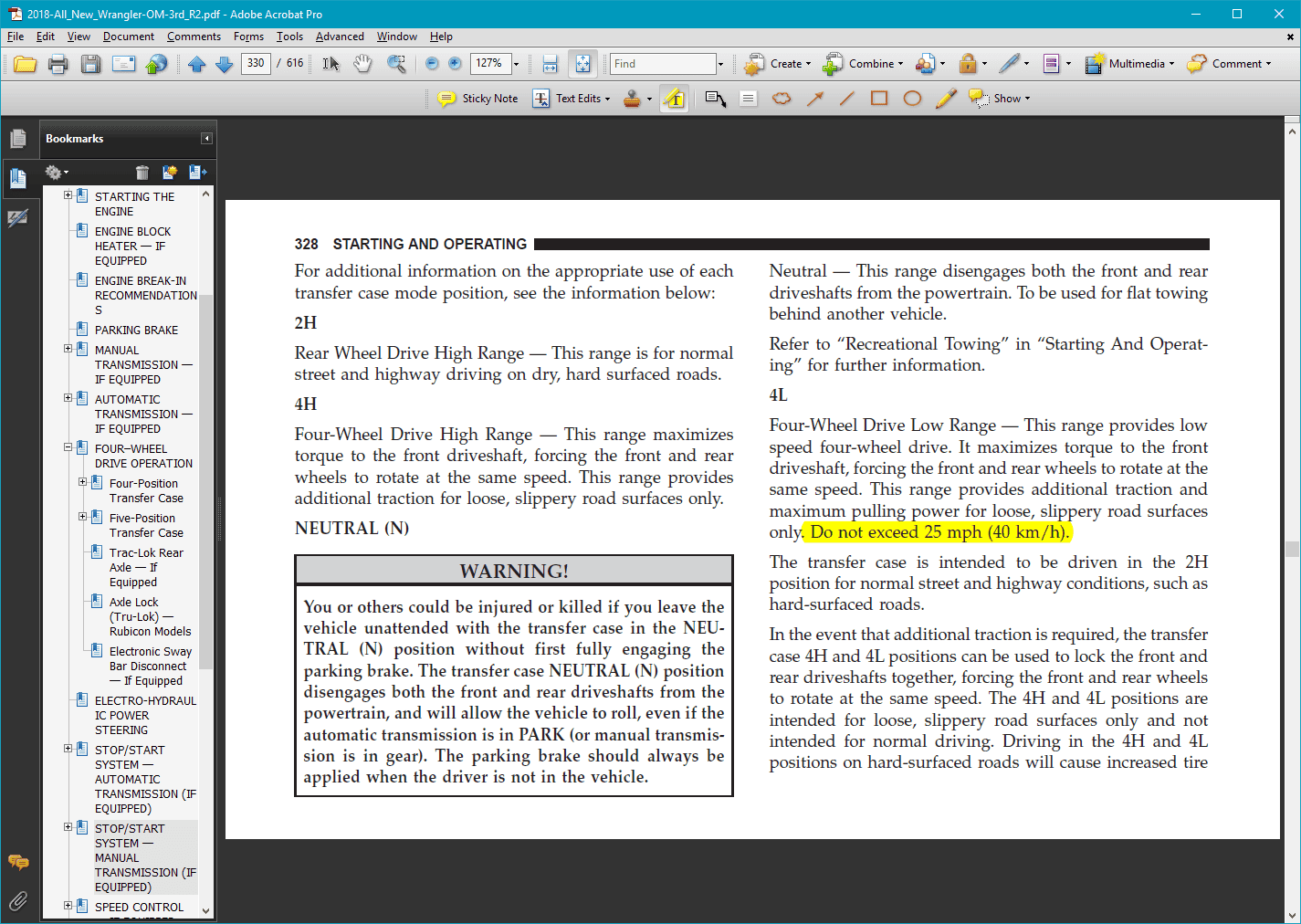
Task: Open the bookmarks Options gear menu
Action: pyautogui.click(x=57, y=172)
